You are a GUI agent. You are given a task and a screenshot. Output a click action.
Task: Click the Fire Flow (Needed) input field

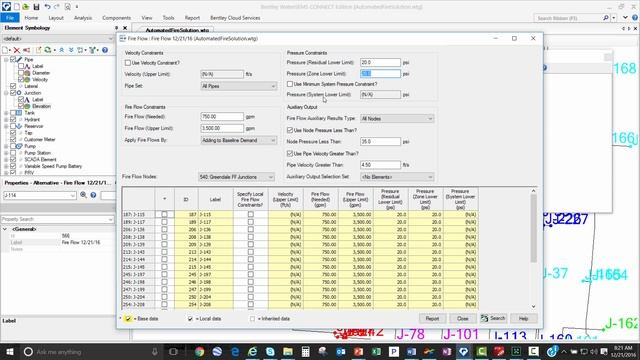click(x=222, y=117)
